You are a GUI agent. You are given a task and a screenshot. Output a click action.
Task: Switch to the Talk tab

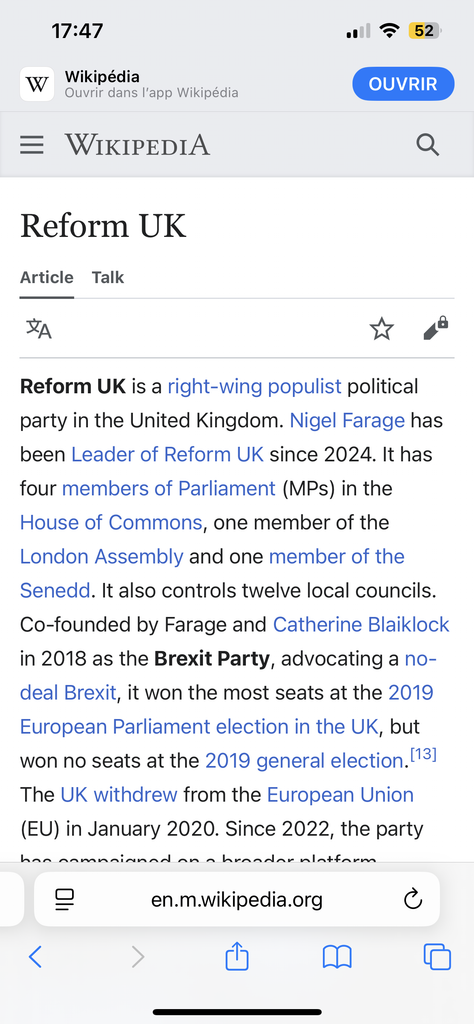(x=108, y=278)
